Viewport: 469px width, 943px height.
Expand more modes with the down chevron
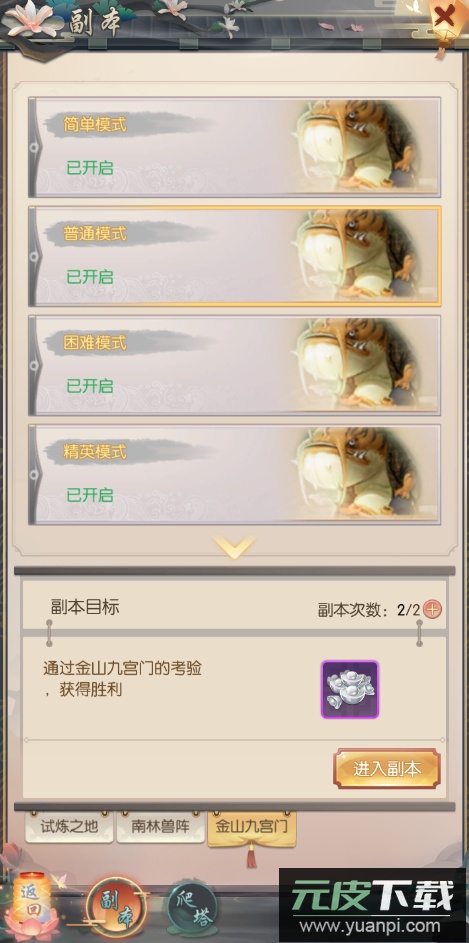point(234,547)
